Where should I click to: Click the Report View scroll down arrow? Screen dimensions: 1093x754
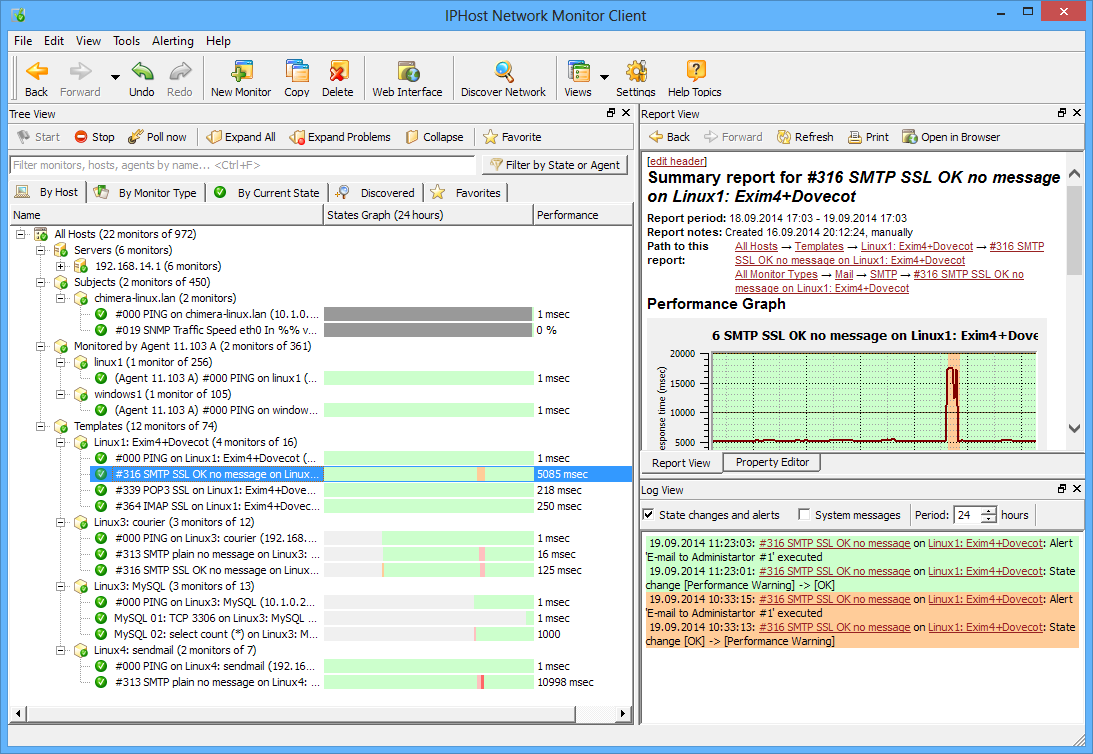[x=1074, y=428]
